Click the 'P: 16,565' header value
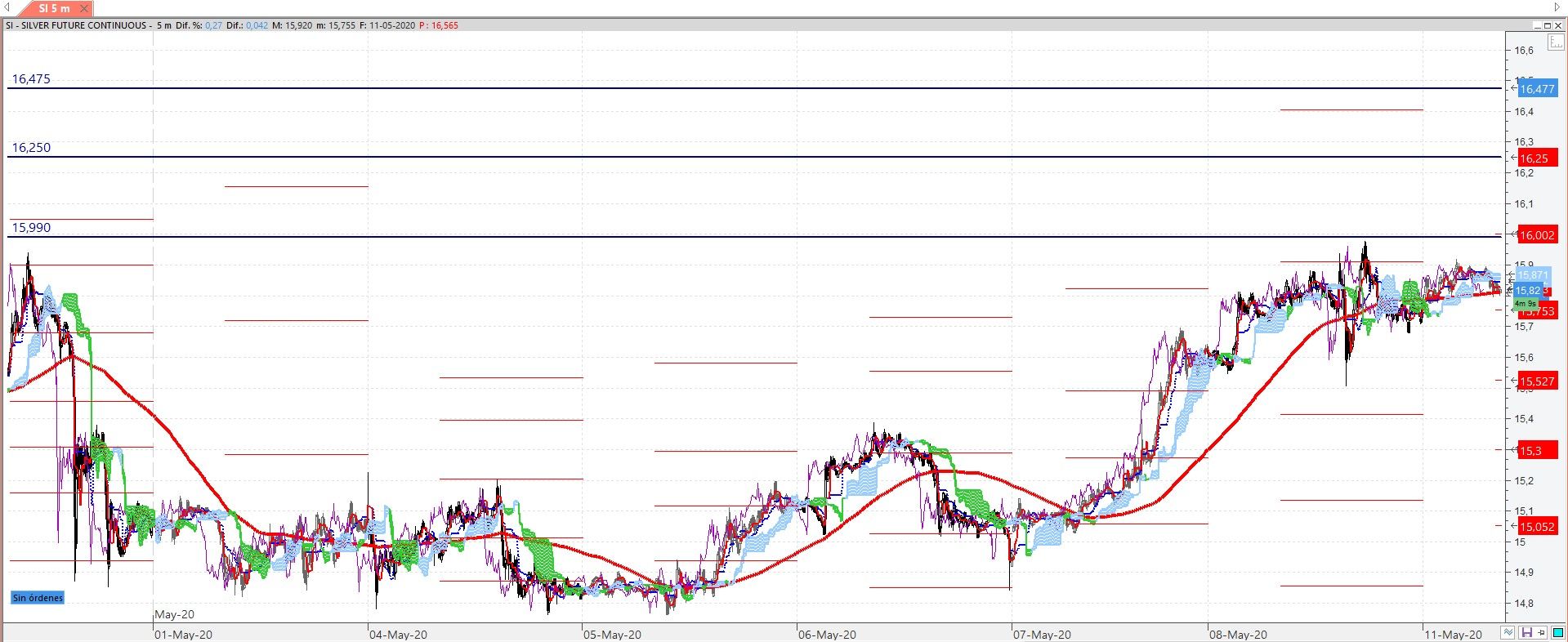 click(439, 25)
